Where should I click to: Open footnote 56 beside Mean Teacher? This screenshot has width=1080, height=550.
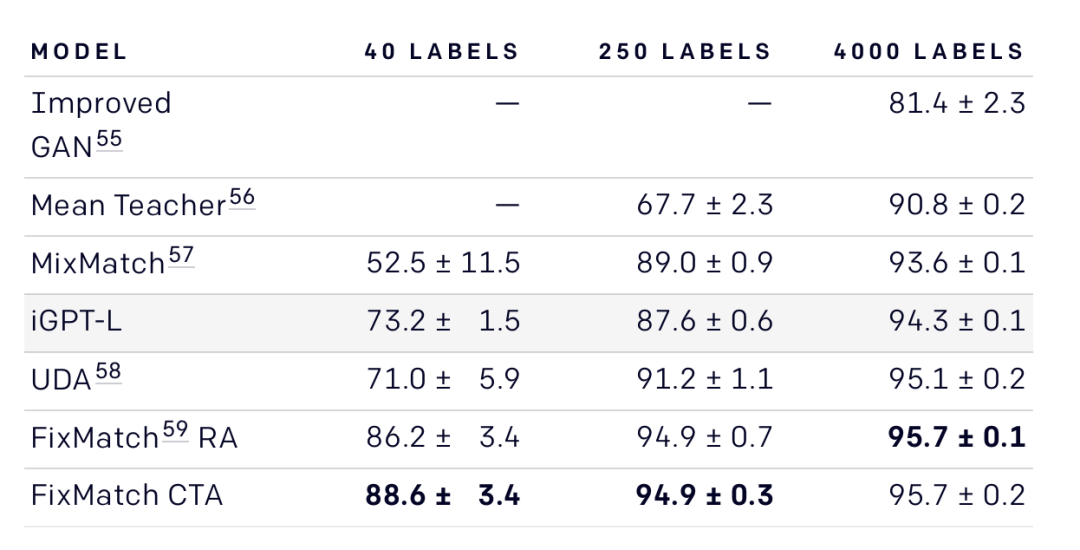click(242, 200)
